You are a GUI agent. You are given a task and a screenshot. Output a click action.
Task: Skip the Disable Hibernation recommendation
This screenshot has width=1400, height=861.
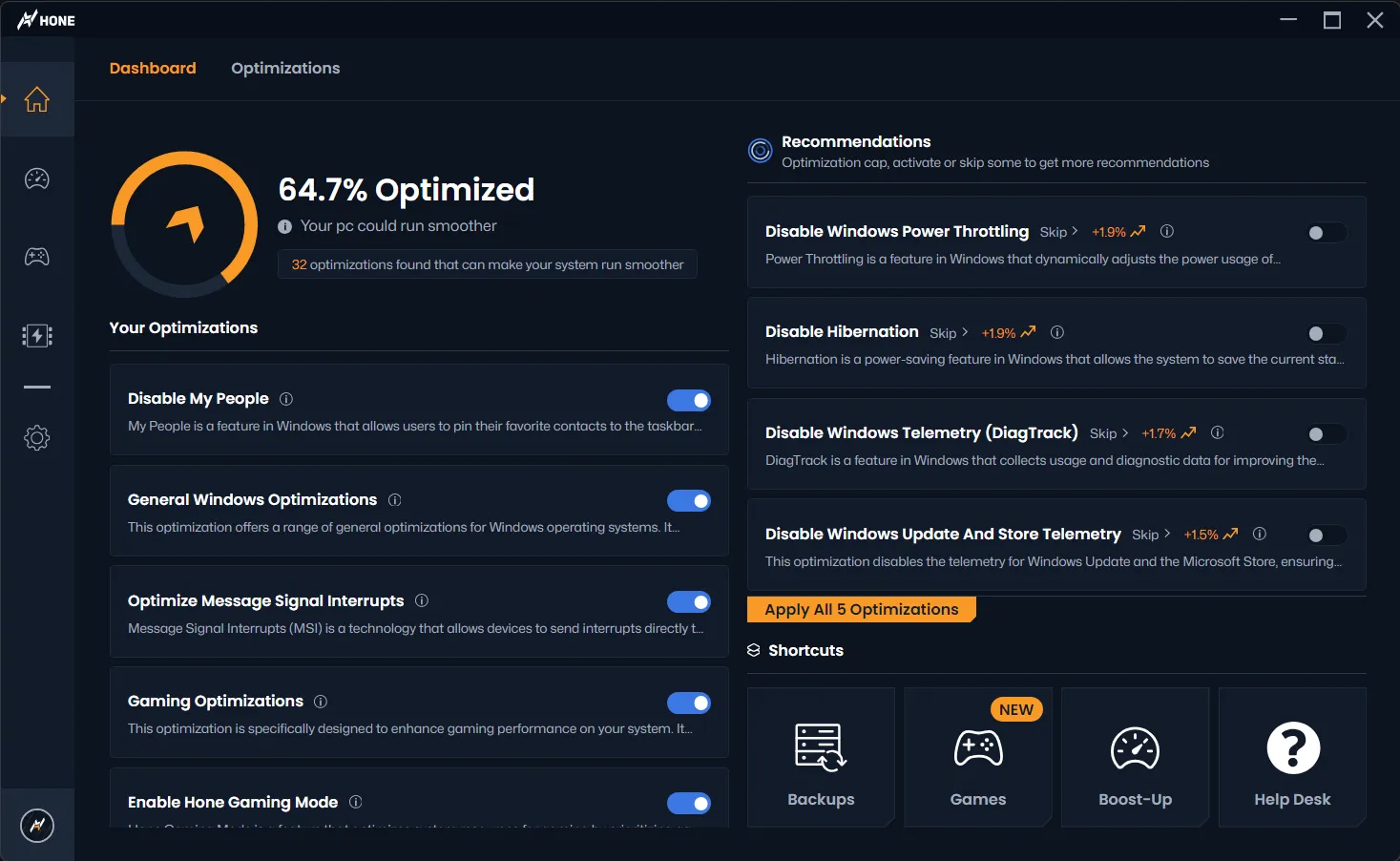pos(949,333)
